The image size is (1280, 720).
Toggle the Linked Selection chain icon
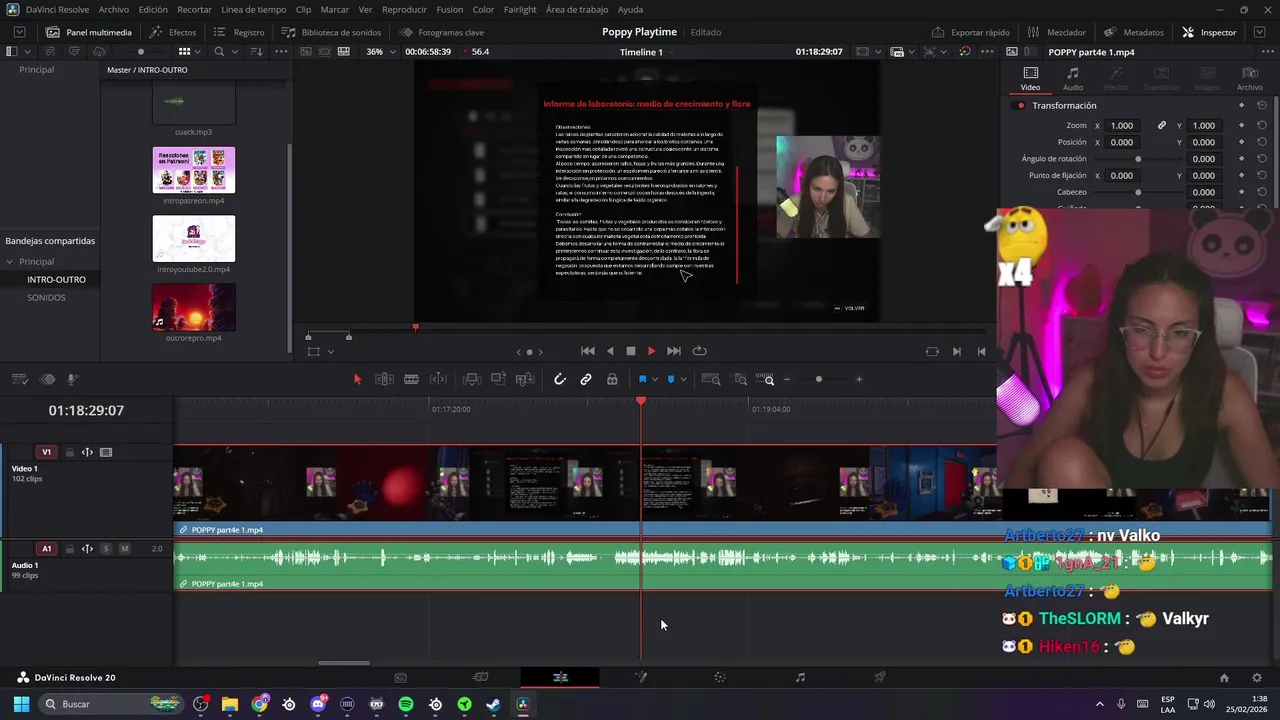click(x=586, y=379)
